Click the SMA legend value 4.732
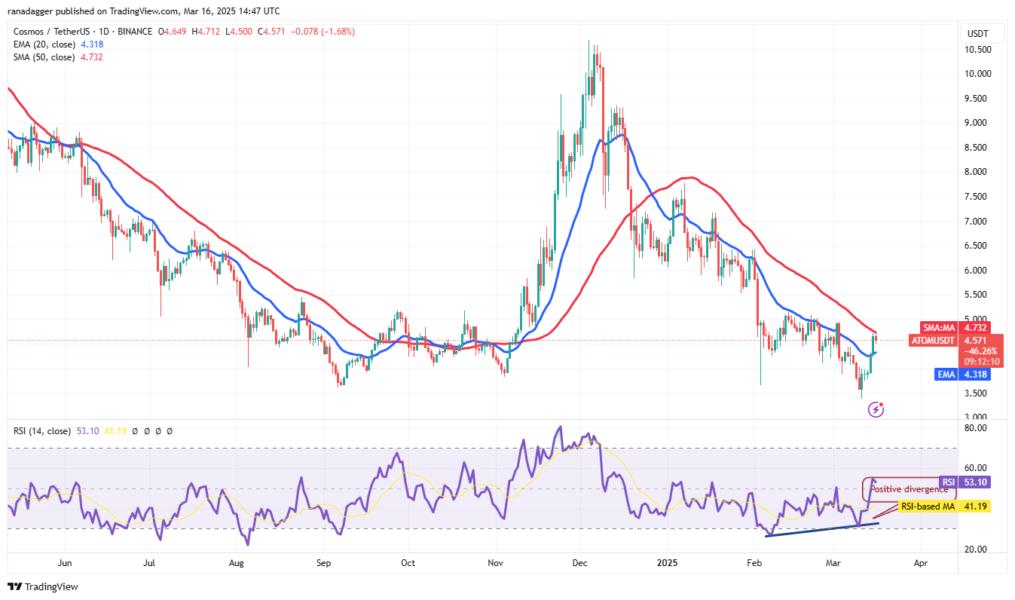 pyautogui.click(x=91, y=57)
